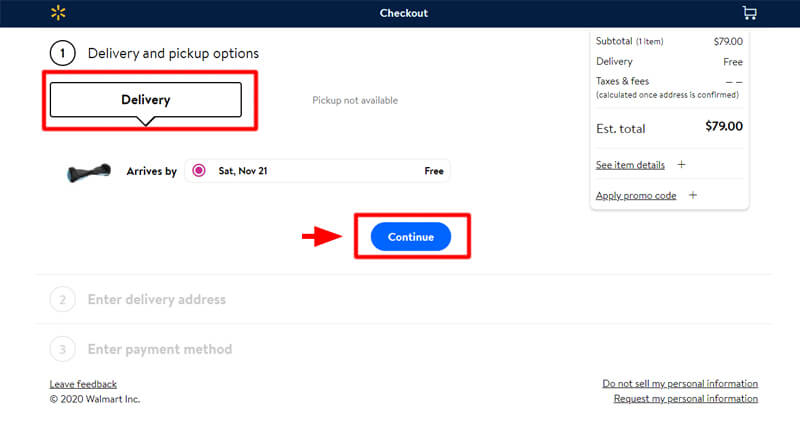The height and width of the screenshot is (433, 800).
Task: Click Pickup not available option
Action: pyautogui.click(x=355, y=100)
